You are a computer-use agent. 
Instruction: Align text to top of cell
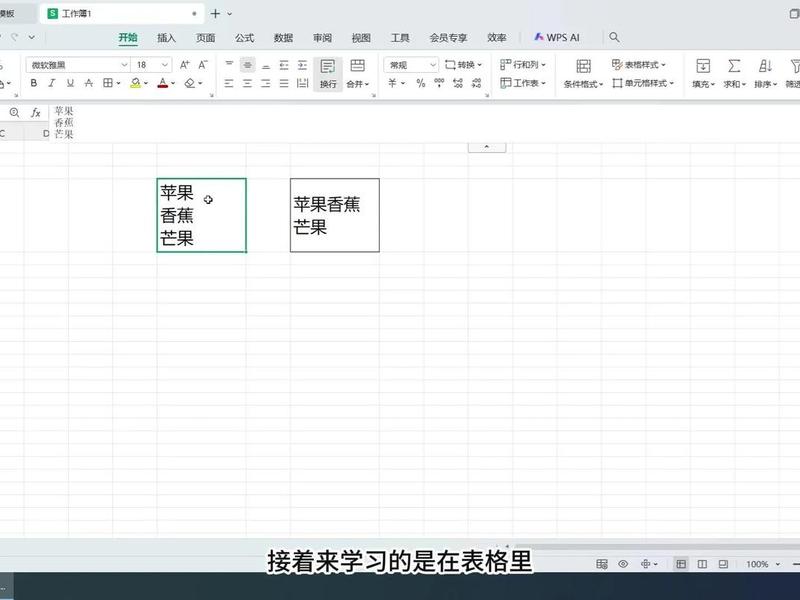(x=229, y=65)
